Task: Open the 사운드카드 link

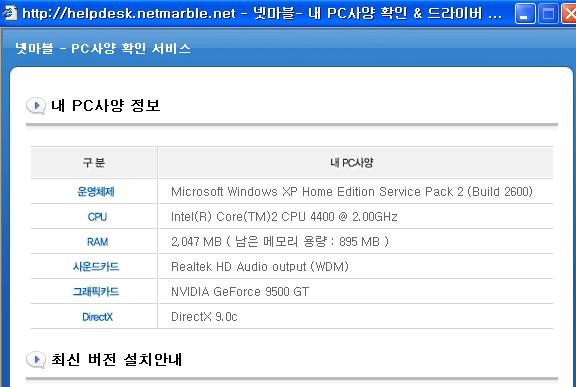Action: pos(96,267)
